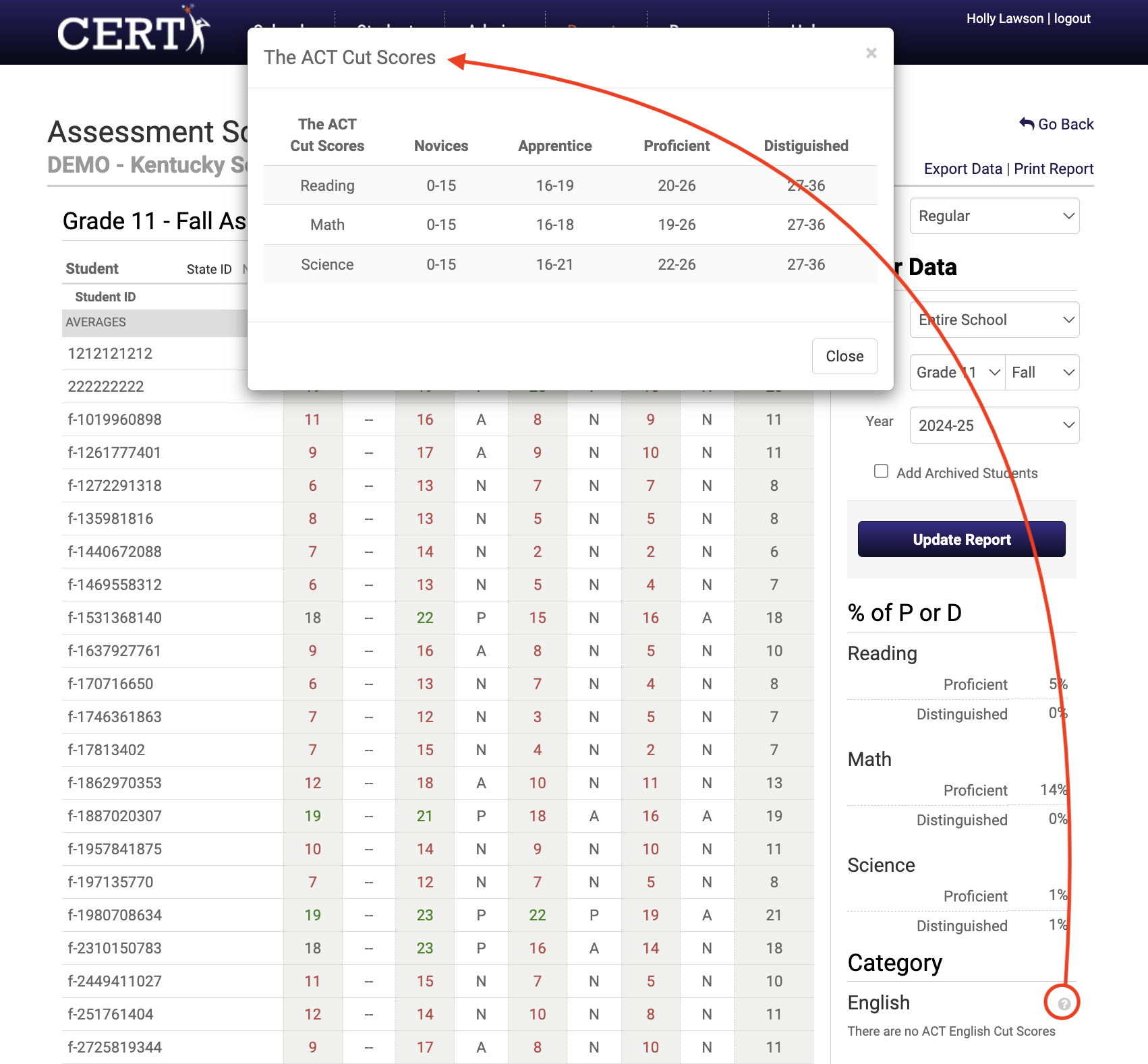The height and width of the screenshot is (1064, 1148).
Task: Click the Export Data link
Action: pos(963,169)
